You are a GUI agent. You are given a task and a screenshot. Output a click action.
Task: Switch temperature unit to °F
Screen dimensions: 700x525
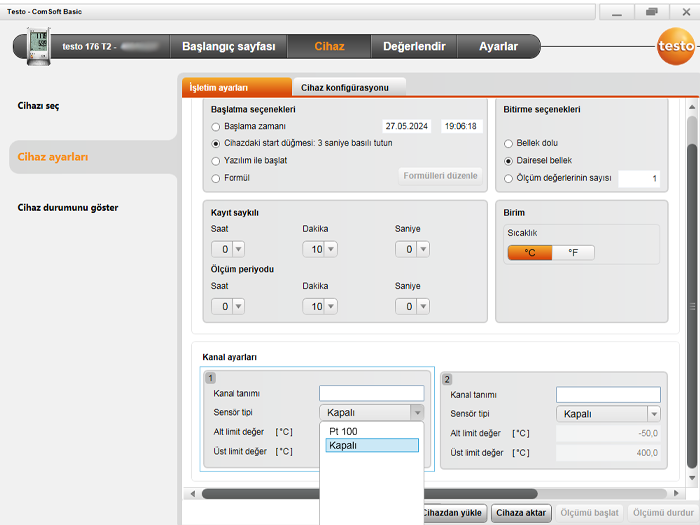(573, 253)
